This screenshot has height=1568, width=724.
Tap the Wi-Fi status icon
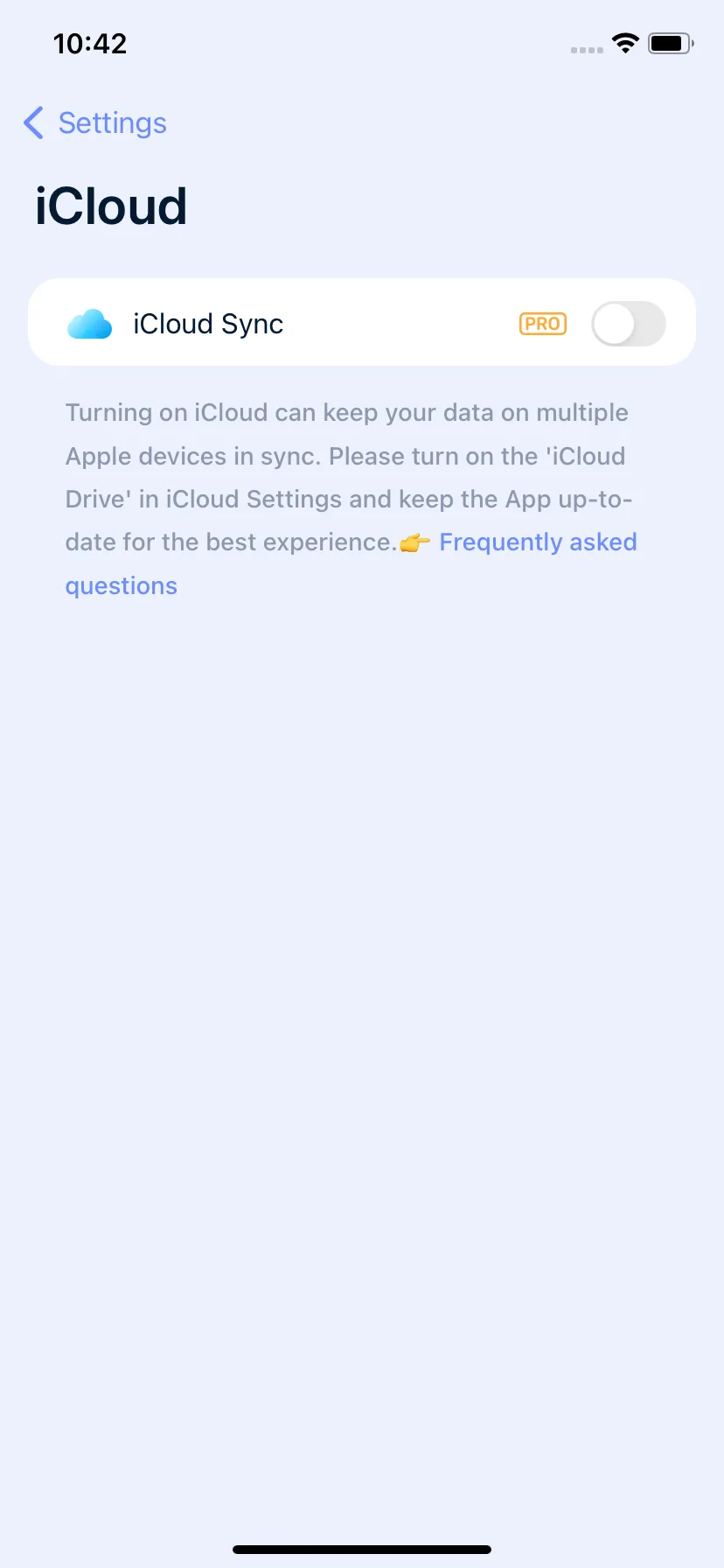625,43
